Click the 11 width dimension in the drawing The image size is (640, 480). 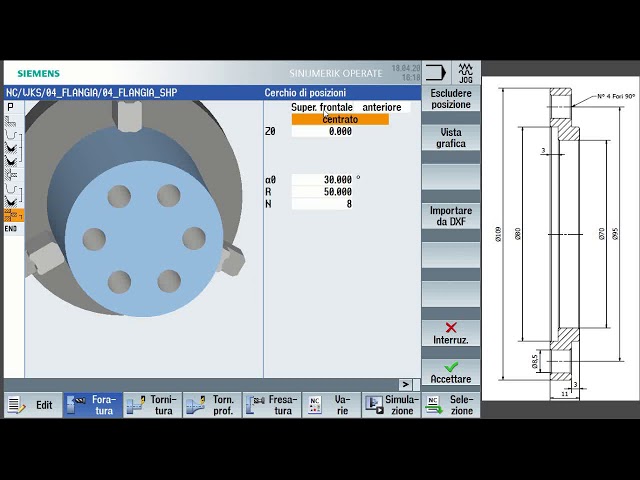565,394
